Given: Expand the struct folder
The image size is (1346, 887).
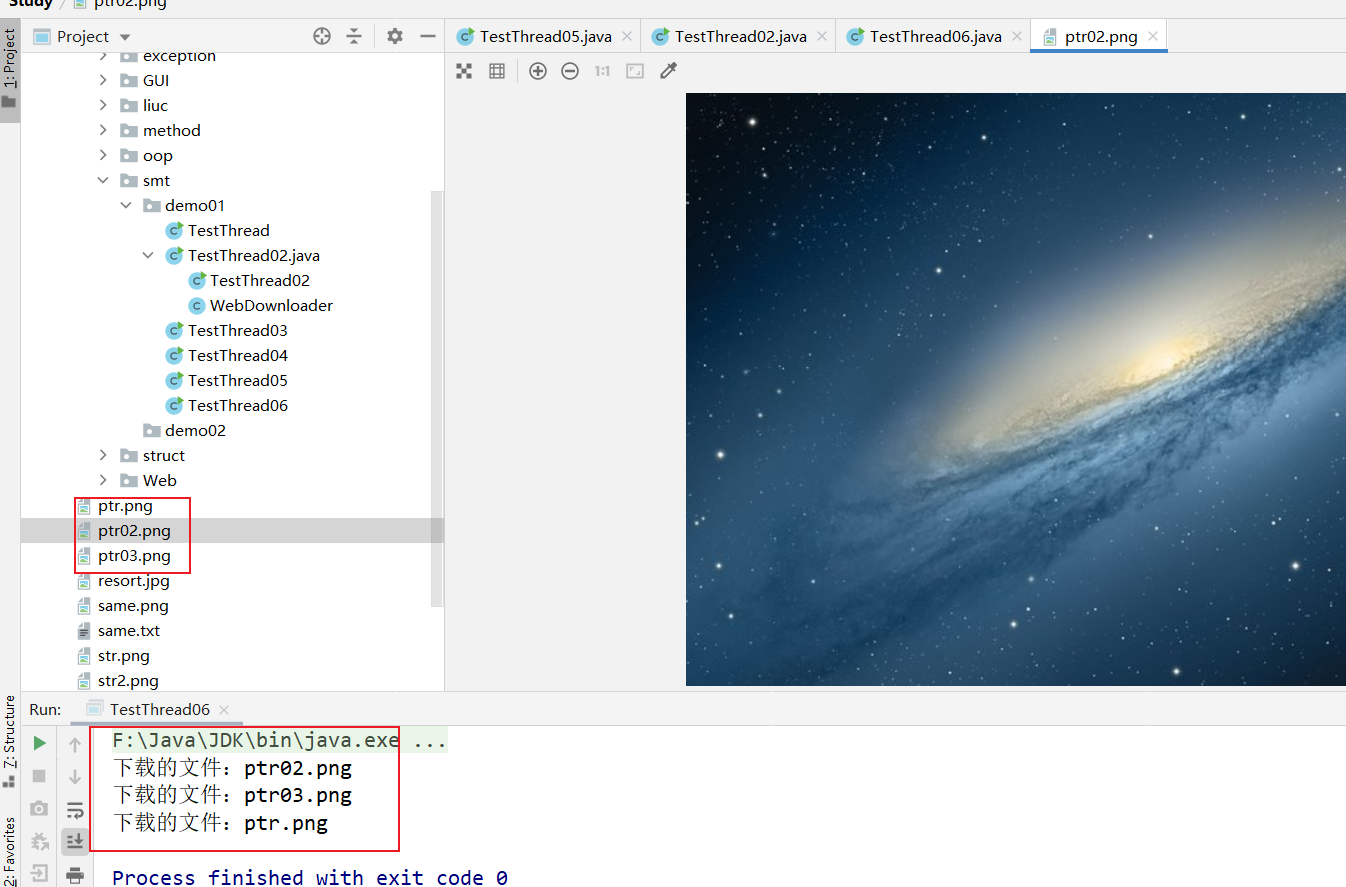Looking at the screenshot, I should point(103,456).
